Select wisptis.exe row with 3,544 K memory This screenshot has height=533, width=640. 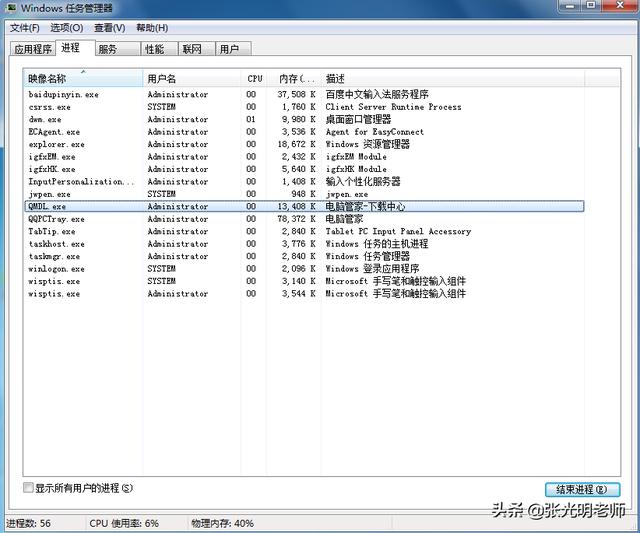click(x=304, y=293)
